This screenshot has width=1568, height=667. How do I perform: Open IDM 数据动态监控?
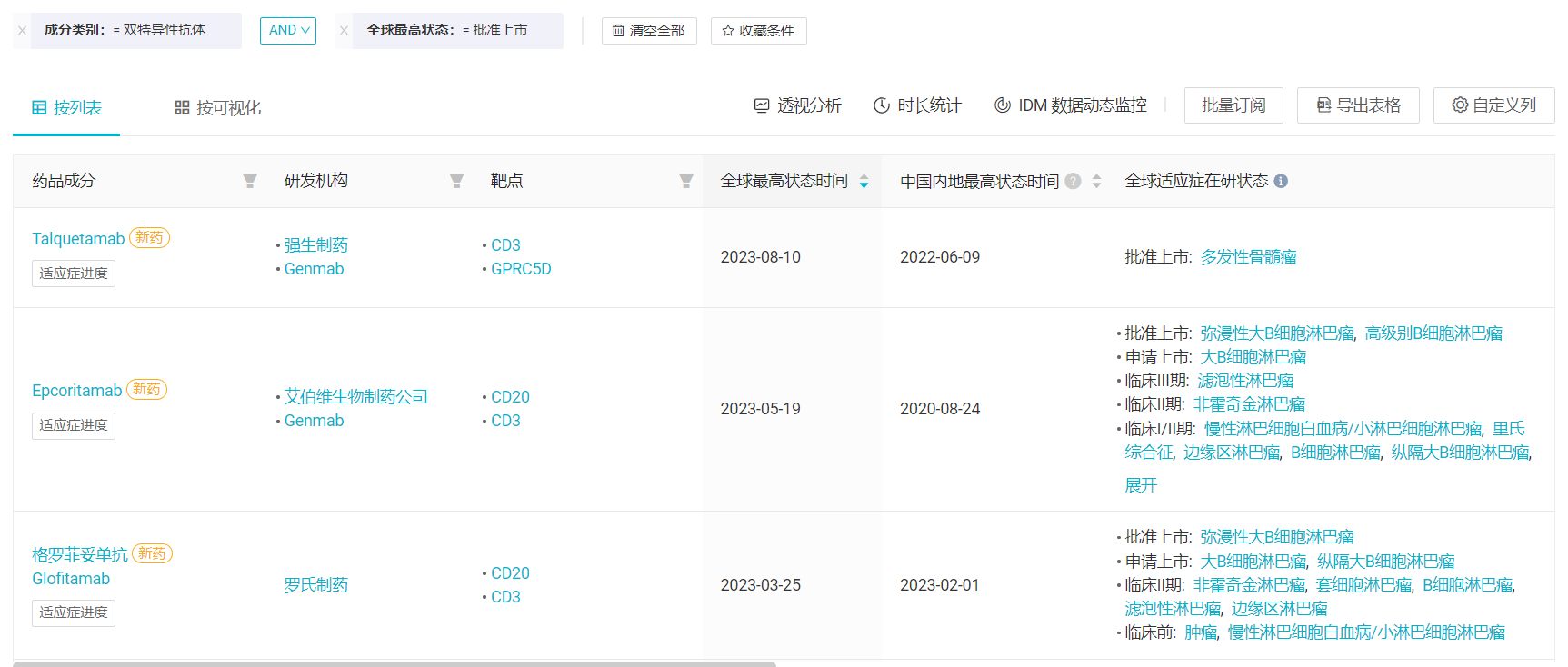[1070, 105]
